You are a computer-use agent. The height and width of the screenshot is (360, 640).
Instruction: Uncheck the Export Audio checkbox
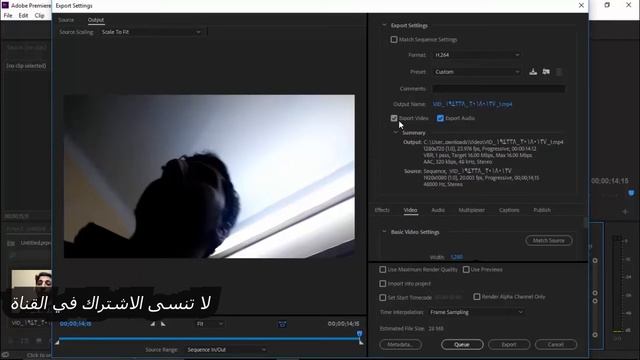[x=440, y=118]
